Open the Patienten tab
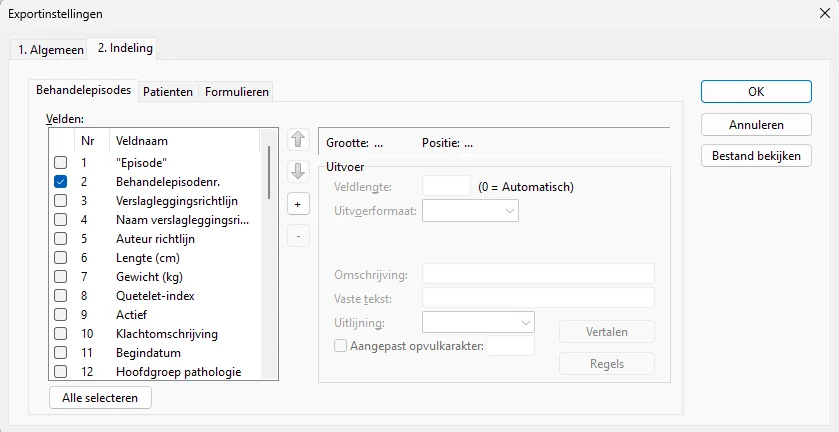This screenshot has height=432, width=839. (x=167, y=92)
